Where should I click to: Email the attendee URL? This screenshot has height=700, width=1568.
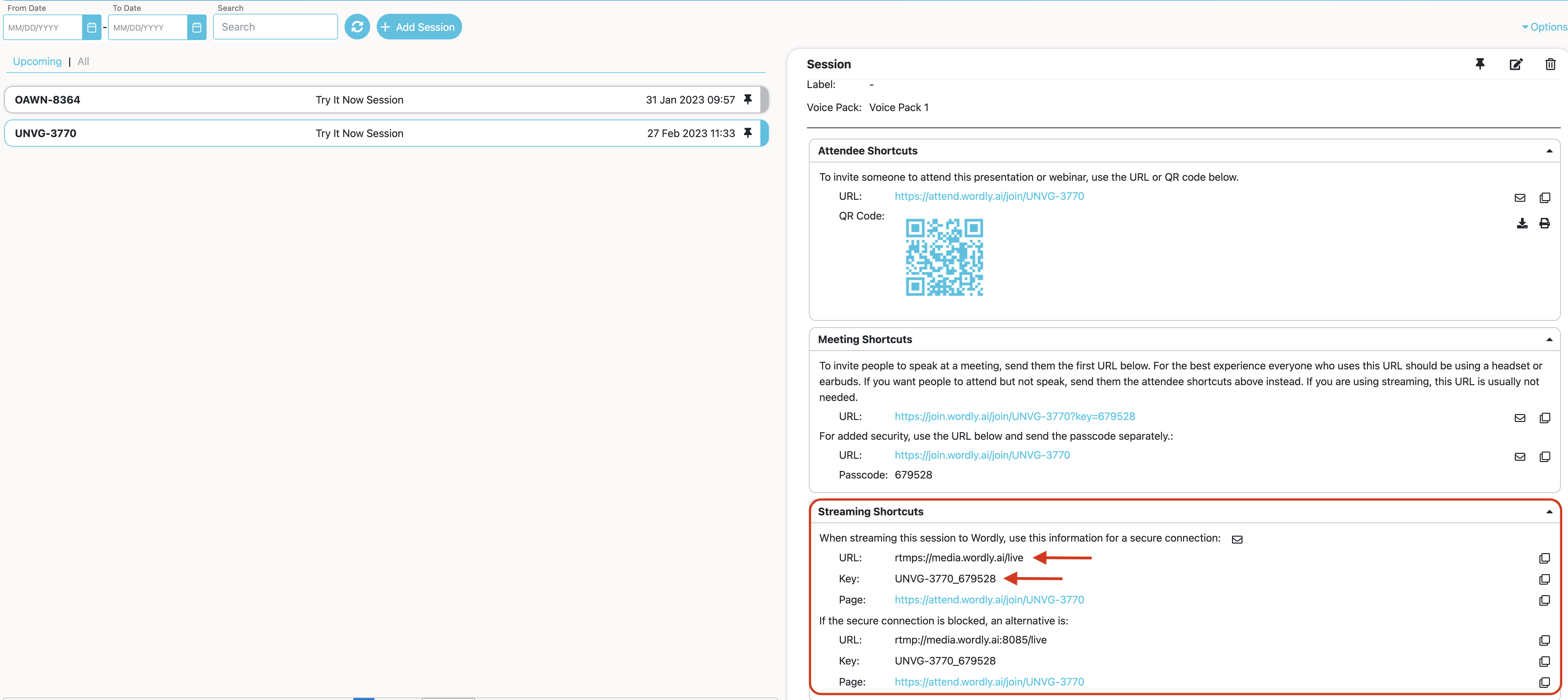pyautogui.click(x=1520, y=198)
